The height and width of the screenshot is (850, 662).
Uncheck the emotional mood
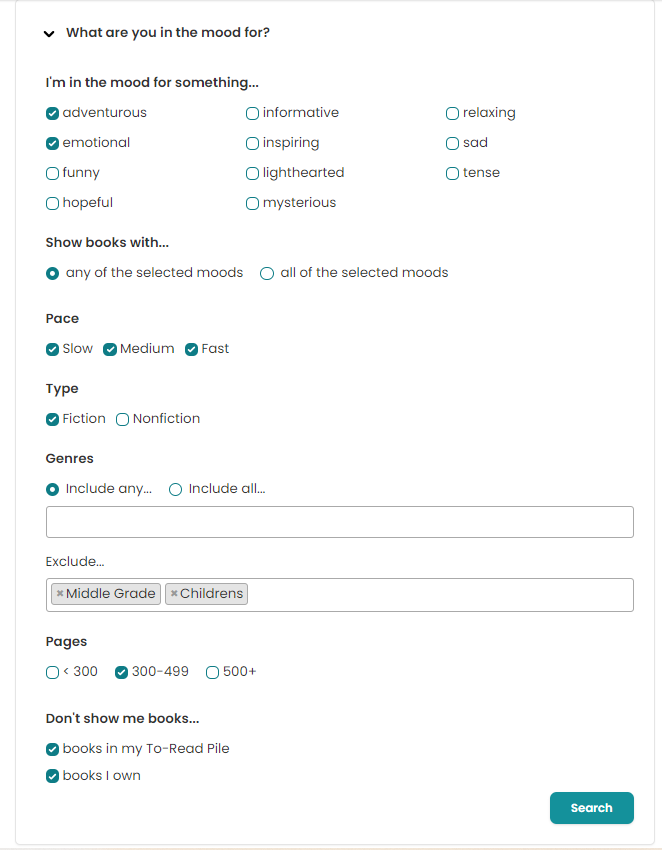(53, 143)
